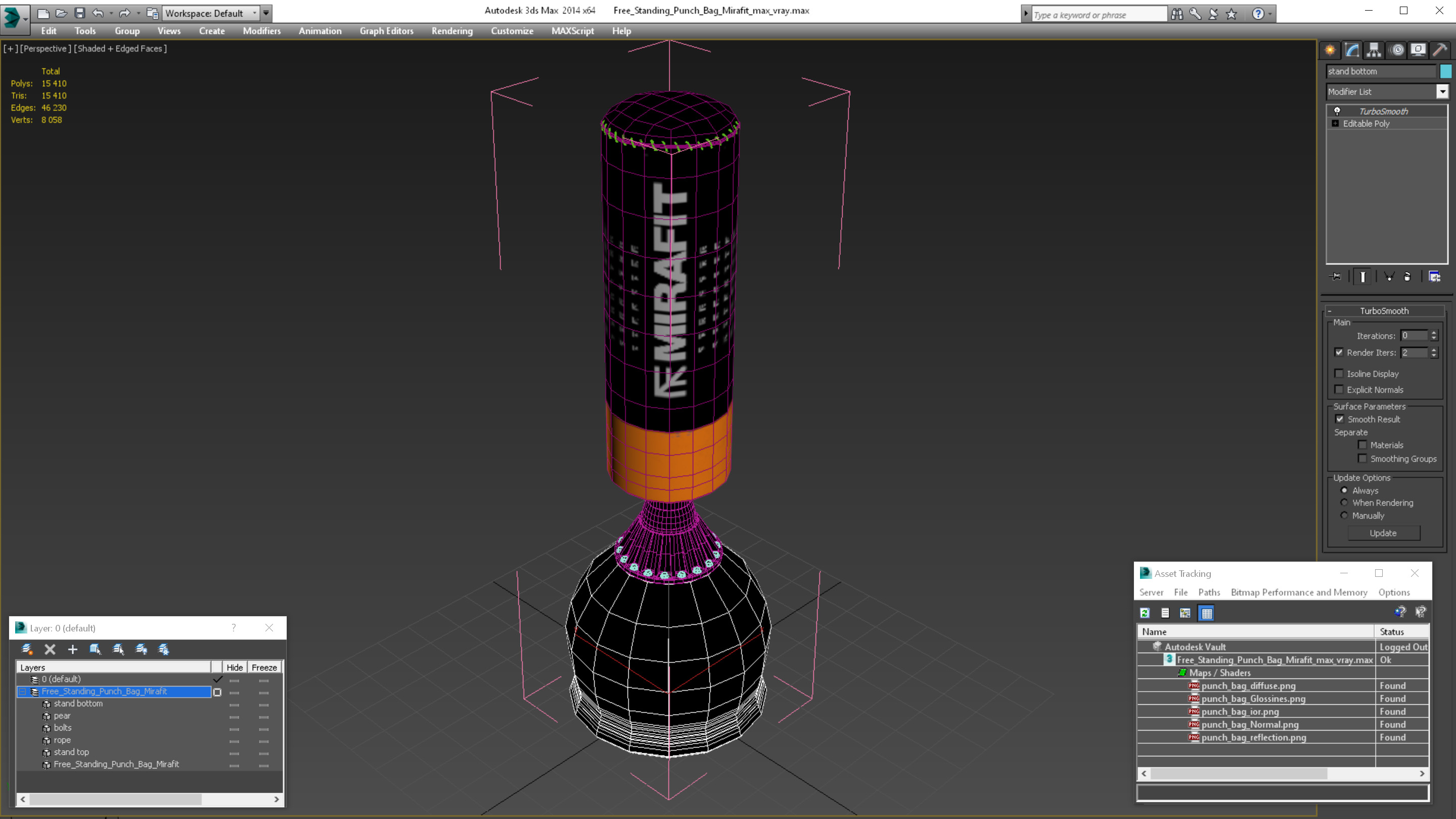Click the Asset Tracking horizontal scrollbar
The height and width of the screenshot is (819, 1456).
(x=1283, y=773)
